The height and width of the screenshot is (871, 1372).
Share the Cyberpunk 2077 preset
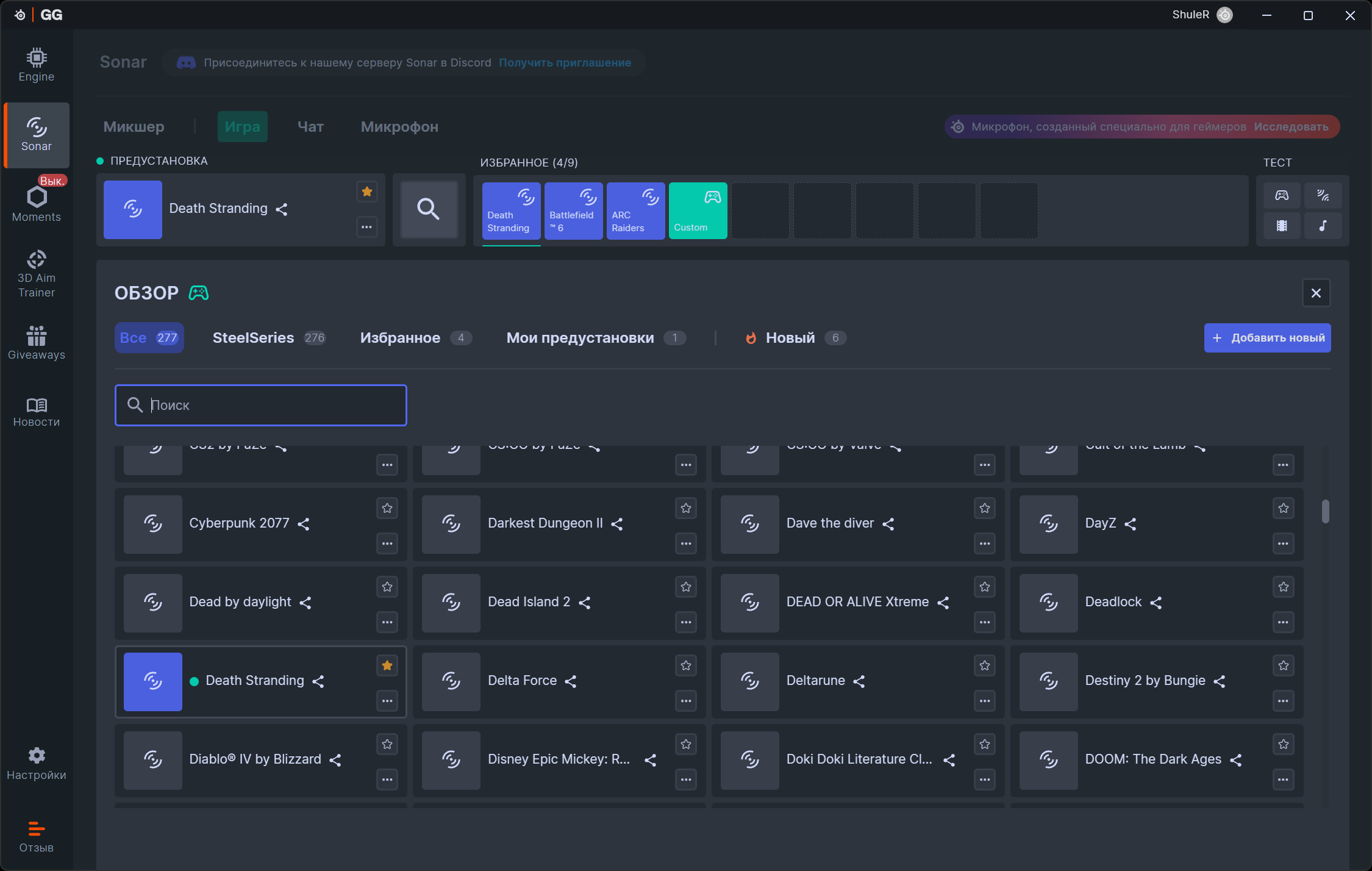[304, 524]
